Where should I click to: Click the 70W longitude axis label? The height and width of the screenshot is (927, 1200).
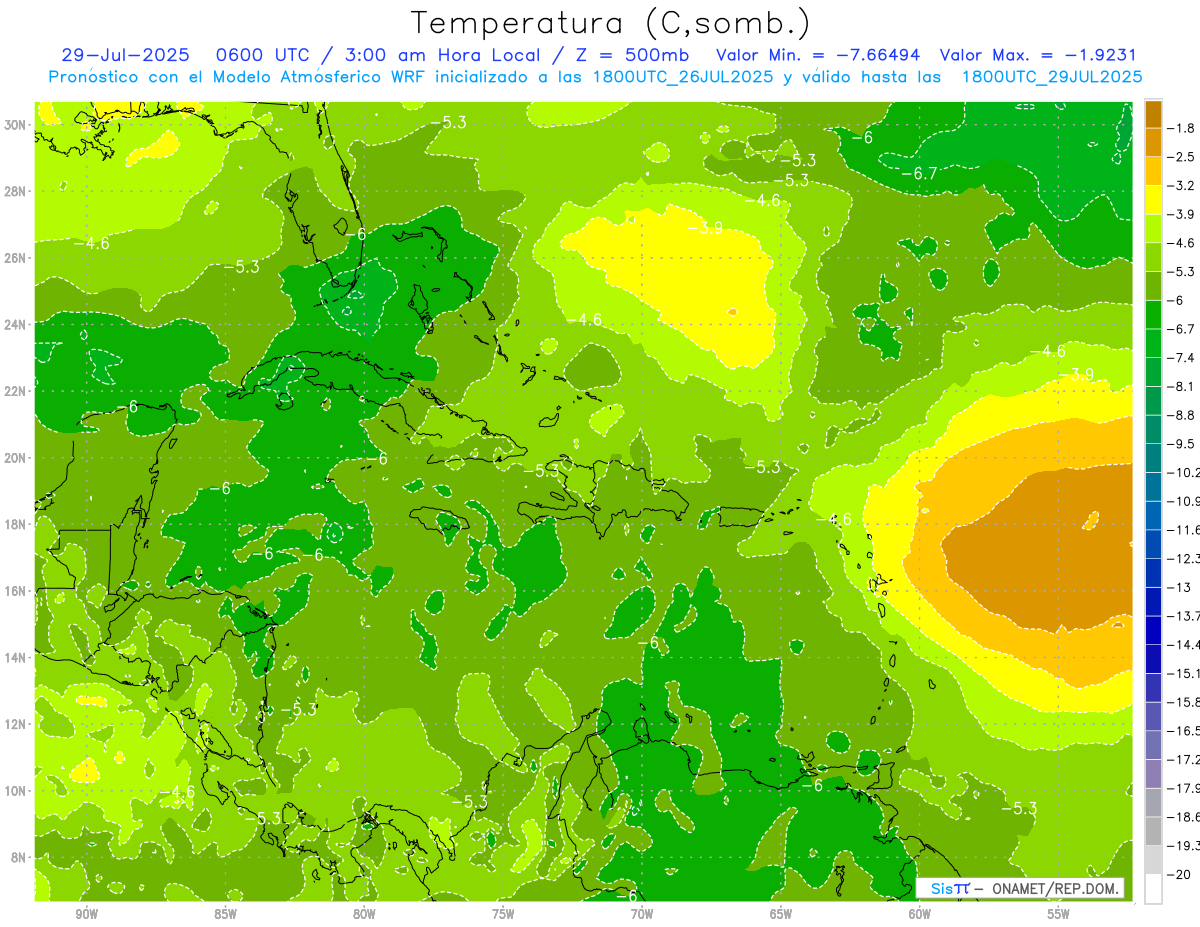(x=642, y=914)
